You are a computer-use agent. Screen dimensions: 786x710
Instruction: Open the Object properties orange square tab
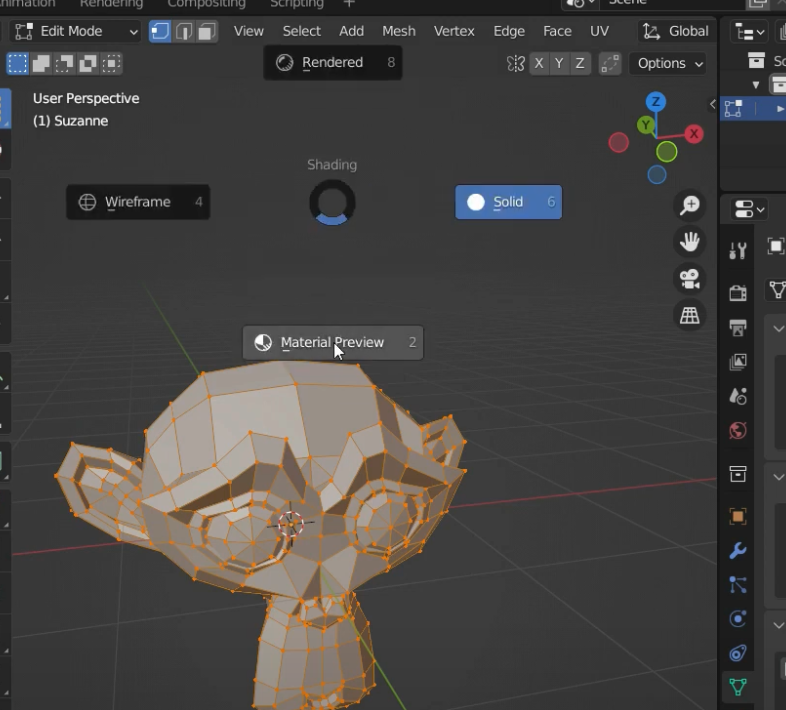[x=738, y=517]
